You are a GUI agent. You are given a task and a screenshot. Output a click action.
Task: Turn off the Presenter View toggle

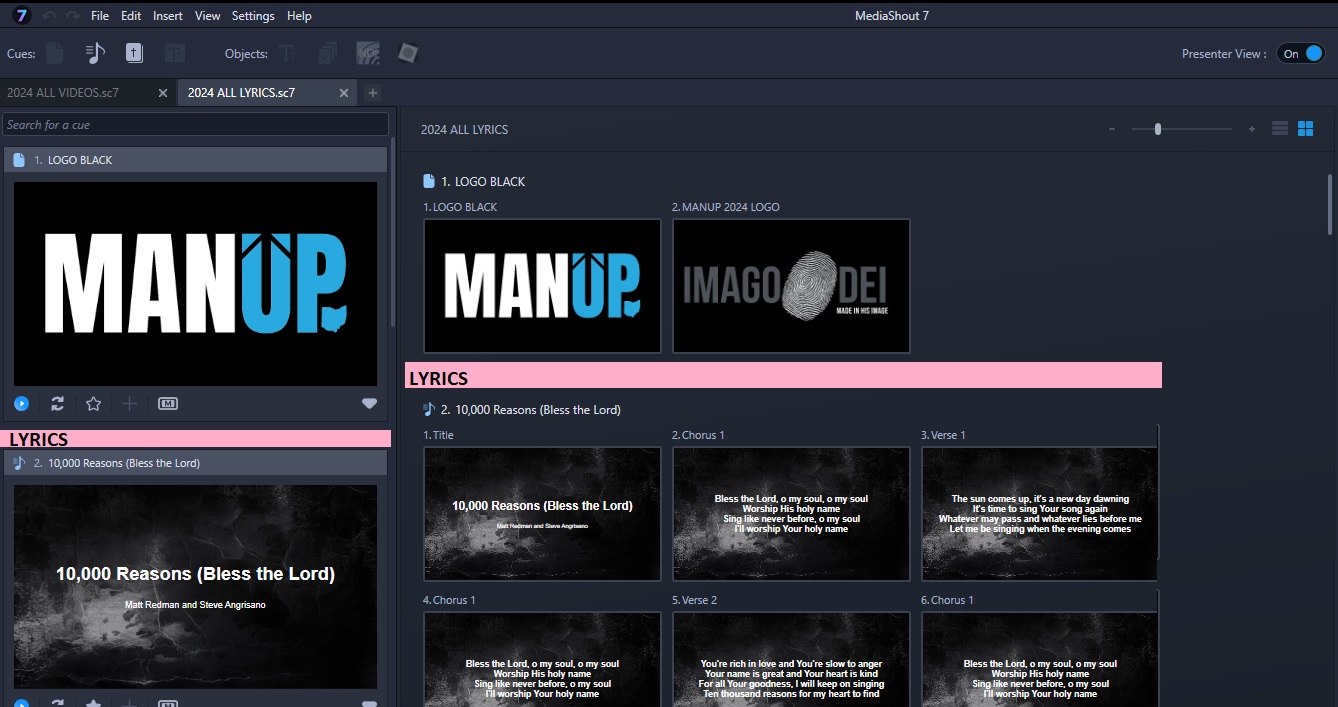[x=1300, y=54]
